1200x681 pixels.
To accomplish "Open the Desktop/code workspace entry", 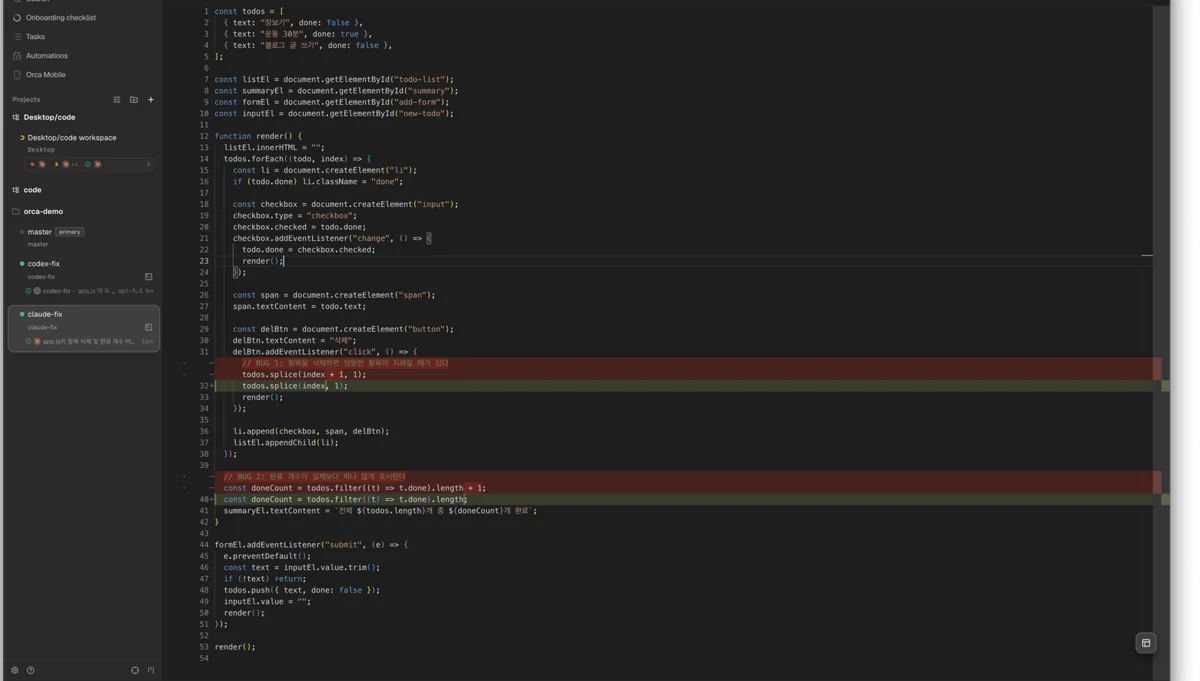I will coord(72,138).
